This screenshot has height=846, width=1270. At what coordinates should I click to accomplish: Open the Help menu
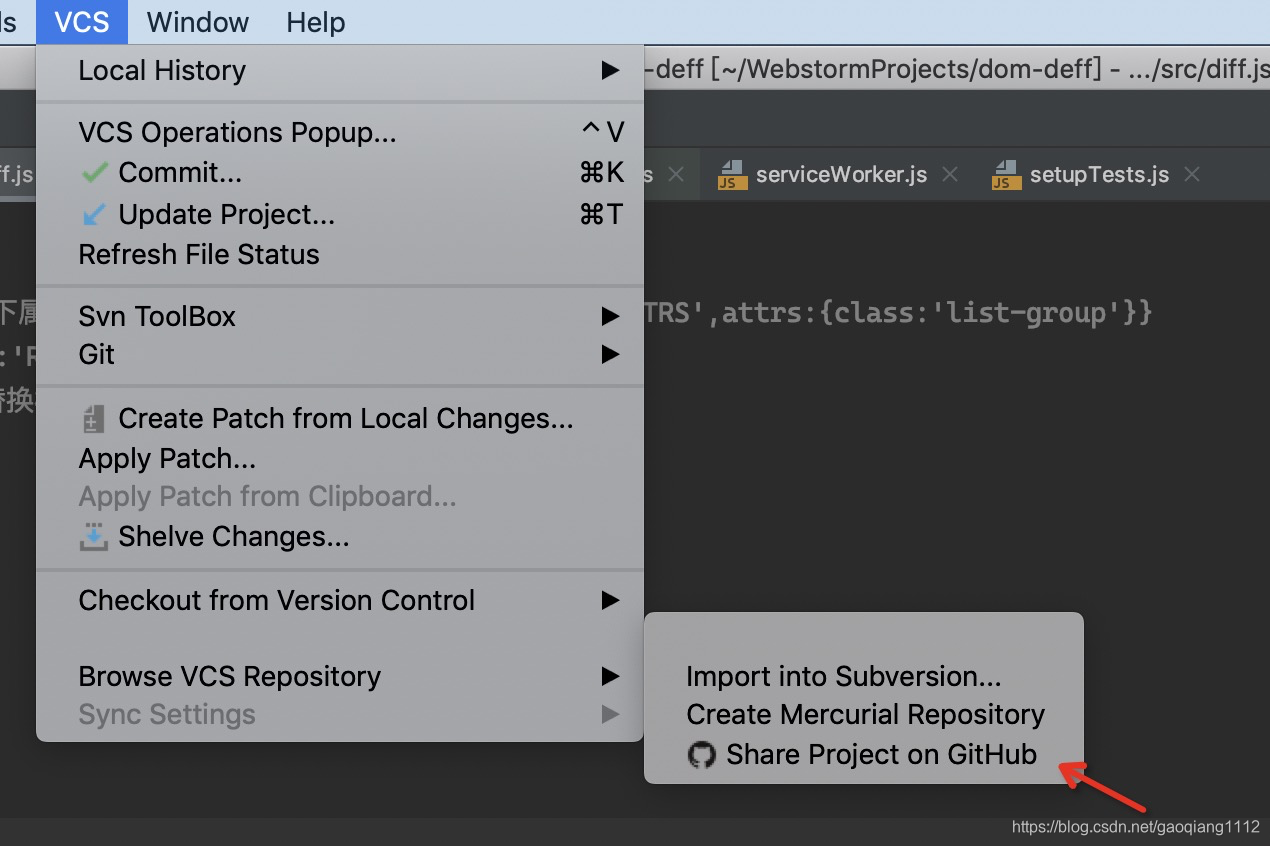coord(315,22)
